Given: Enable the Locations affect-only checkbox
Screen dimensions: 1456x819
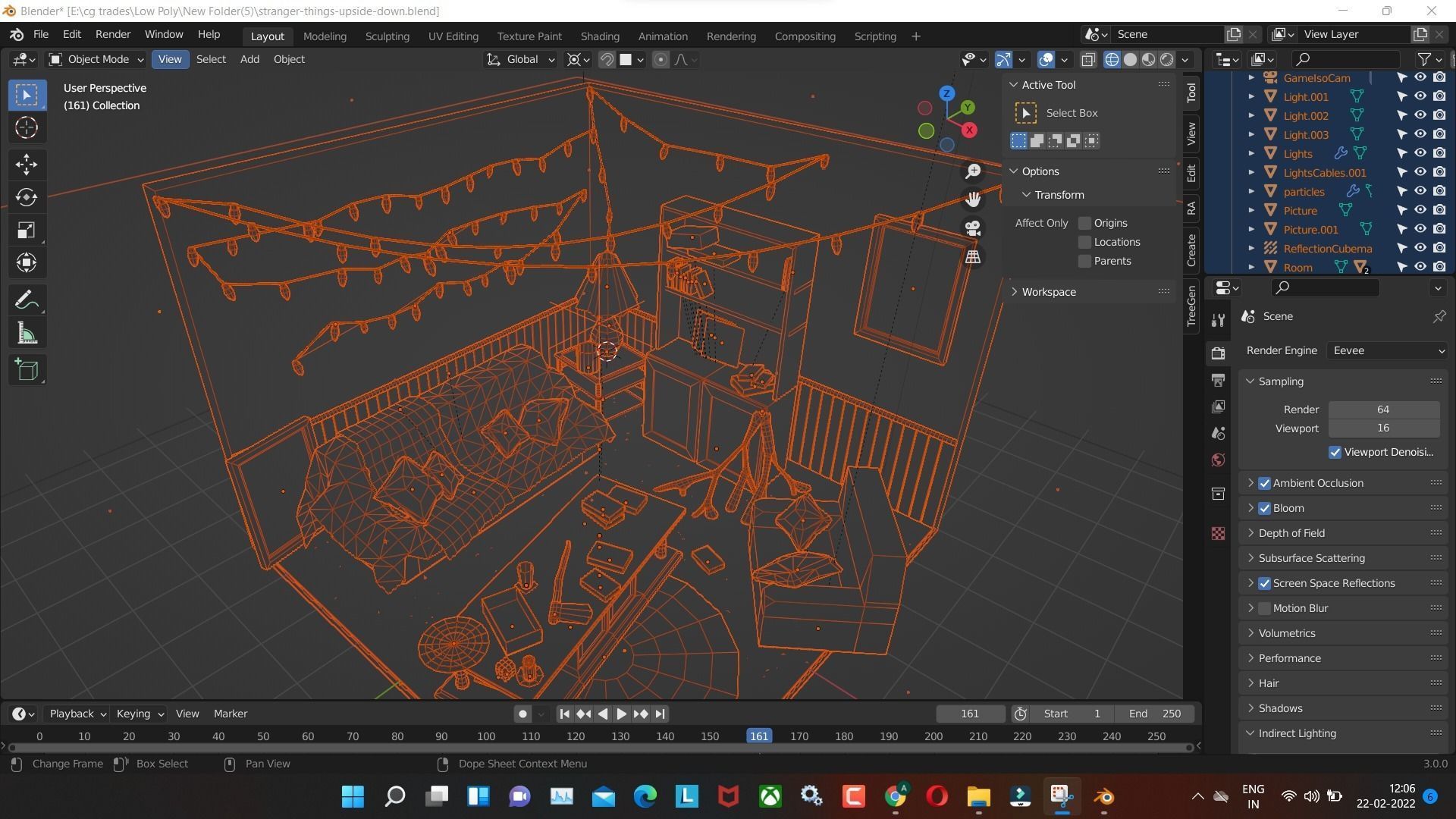Looking at the screenshot, I should pos(1084,242).
